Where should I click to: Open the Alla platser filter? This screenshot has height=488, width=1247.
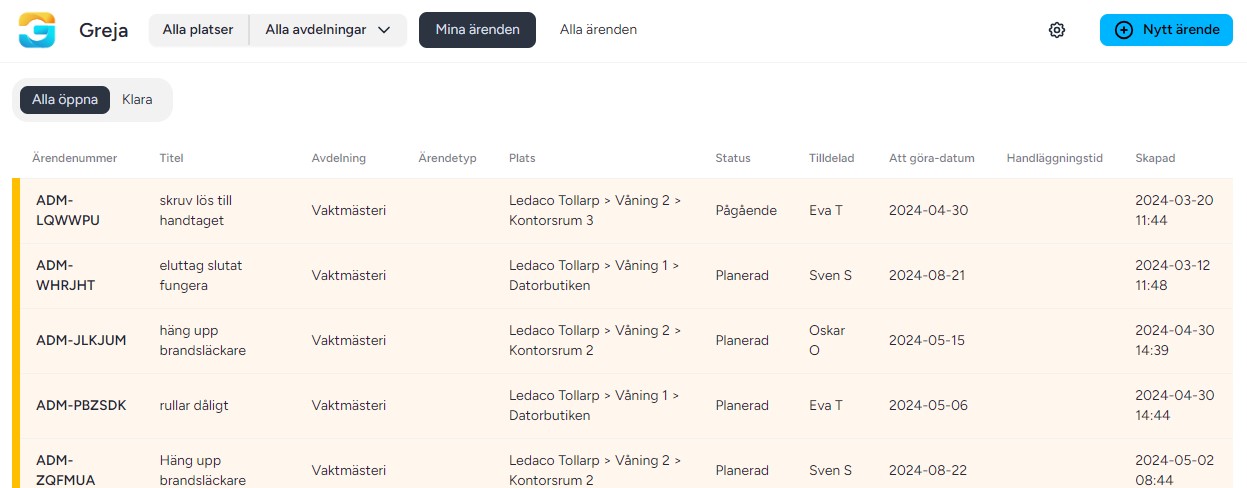coord(198,30)
